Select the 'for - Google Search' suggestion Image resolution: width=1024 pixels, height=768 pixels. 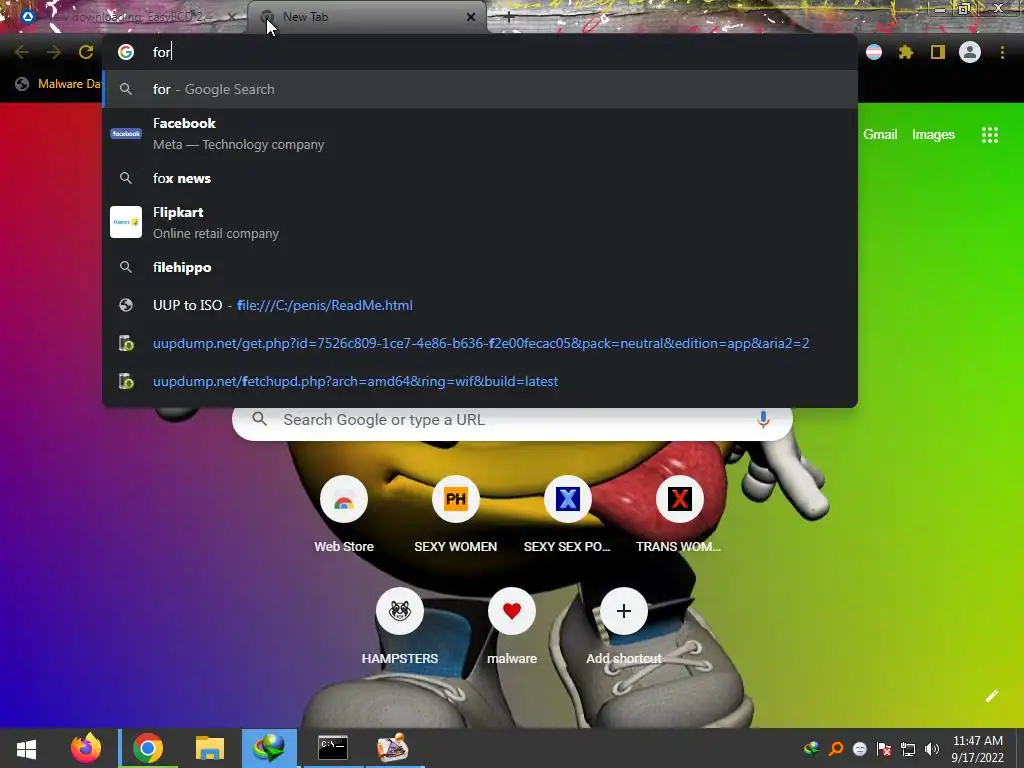[x=480, y=89]
